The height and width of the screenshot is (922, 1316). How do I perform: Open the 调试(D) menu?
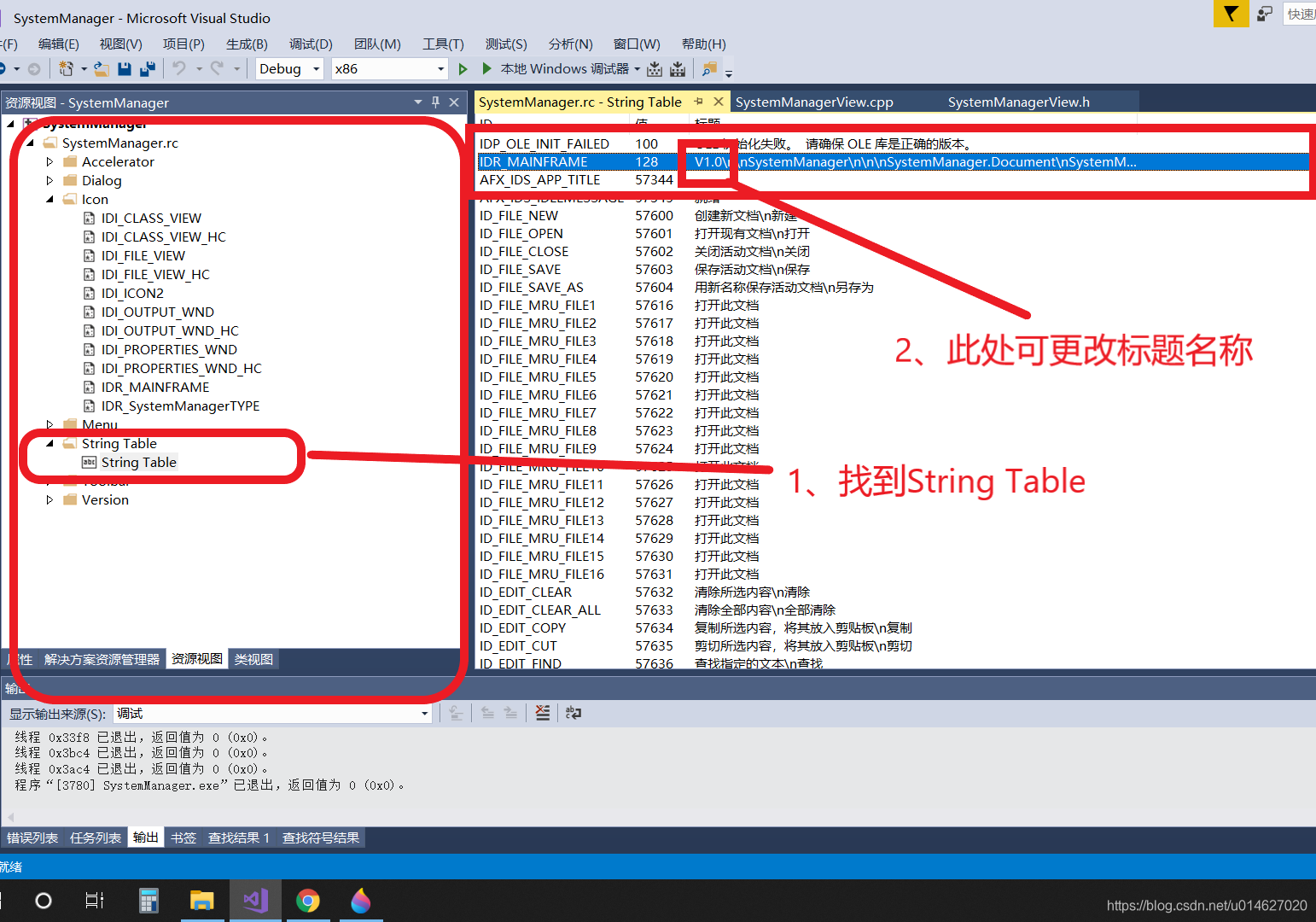click(311, 44)
